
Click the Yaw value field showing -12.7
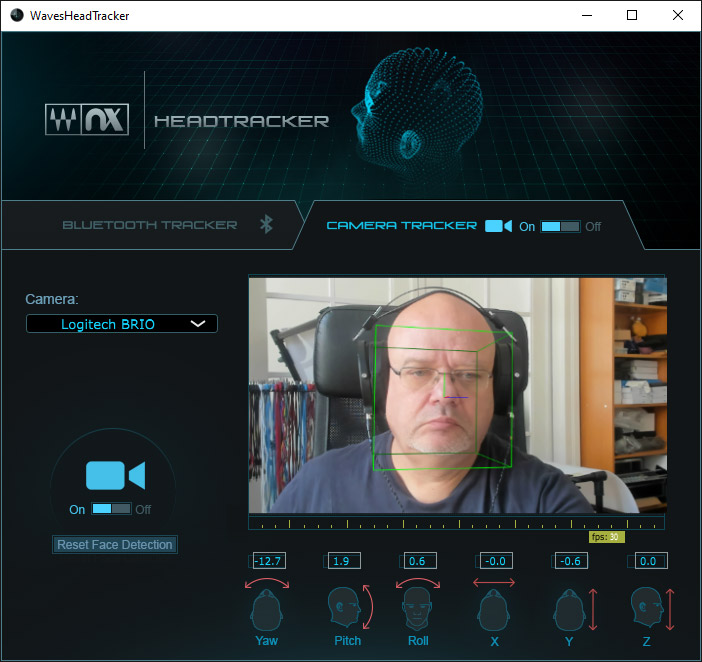(270, 561)
